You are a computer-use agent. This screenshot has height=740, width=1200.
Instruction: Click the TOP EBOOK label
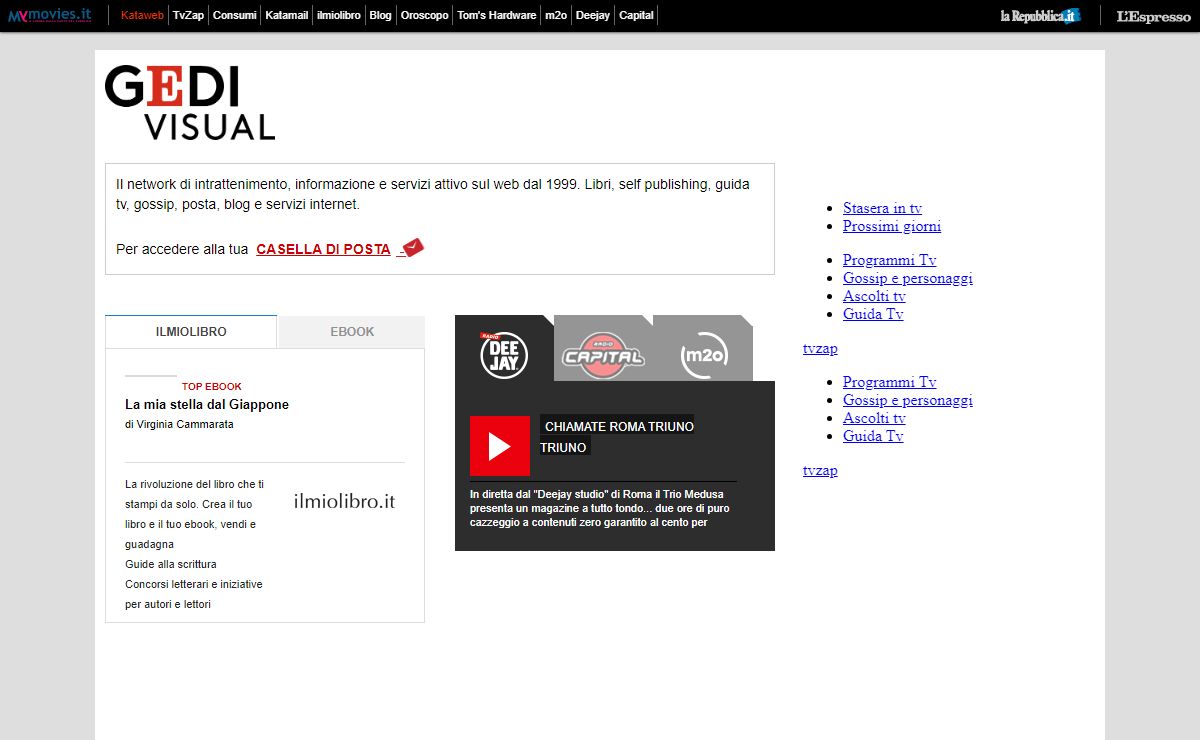pos(212,386)
